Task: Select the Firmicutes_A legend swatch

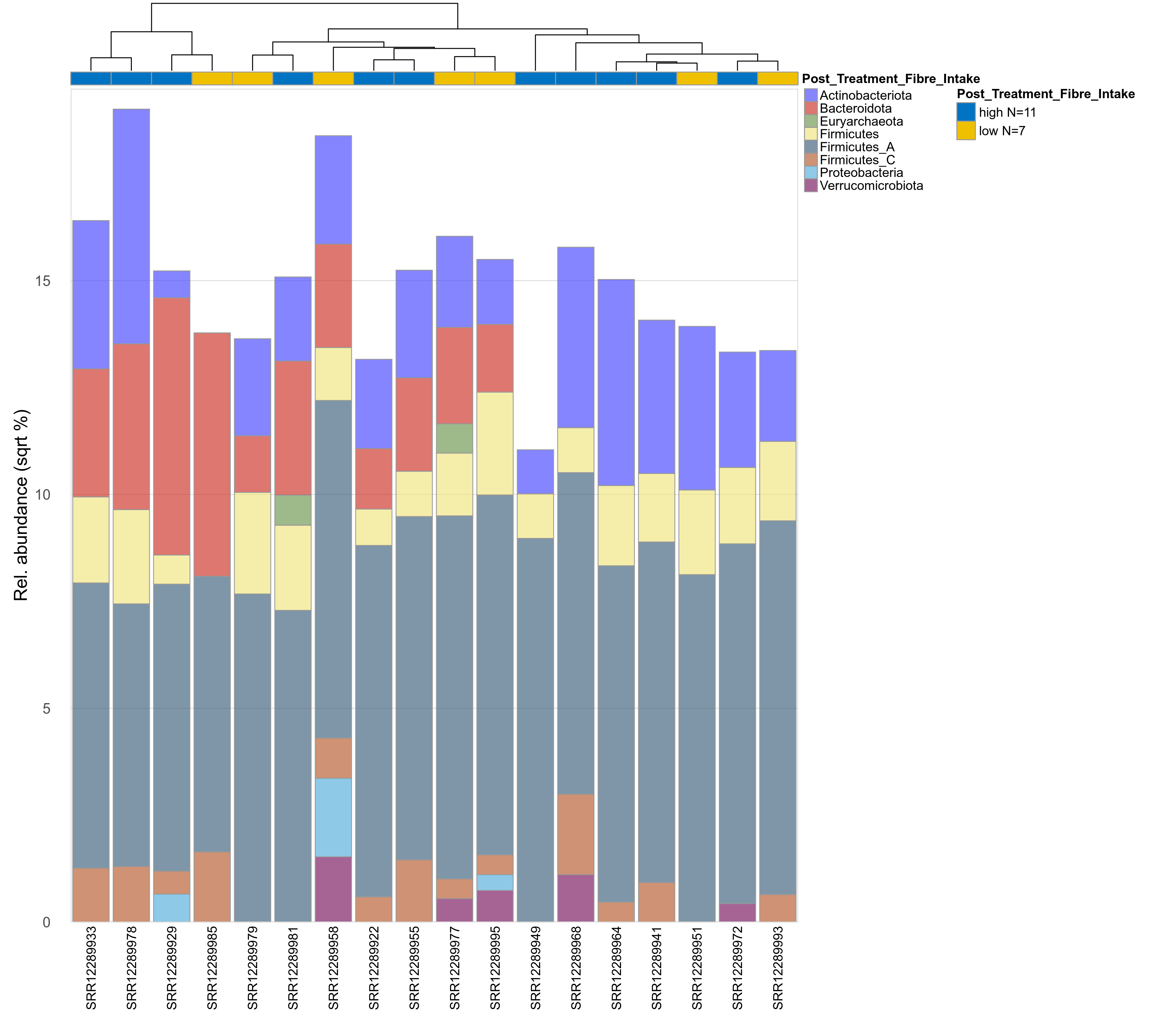Action: pyautogui.click(x=811, y=147)
